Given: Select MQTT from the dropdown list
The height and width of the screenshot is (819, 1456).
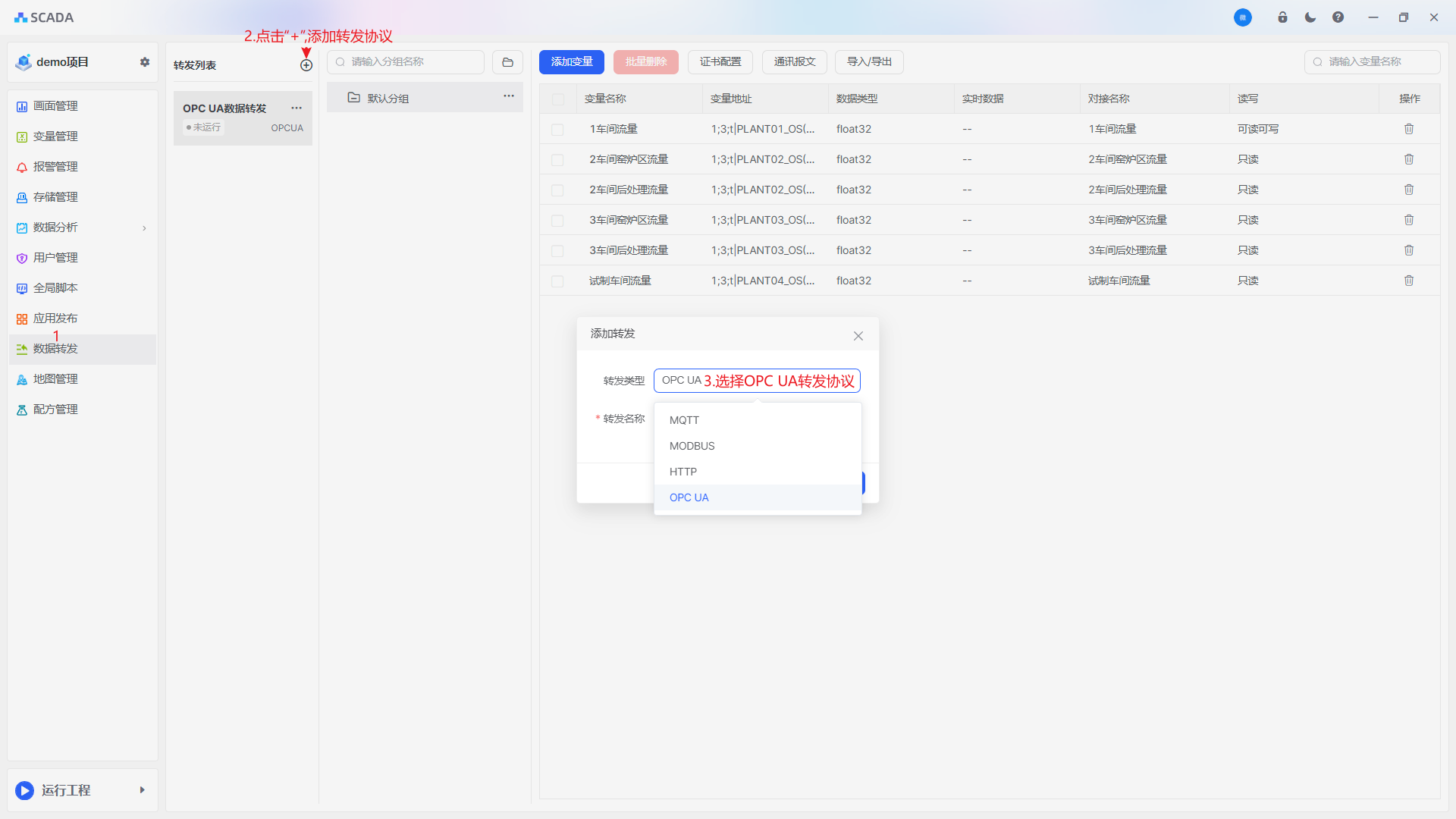Looking at the screenshot, I should pyautogui.click(x=684, y=420).
